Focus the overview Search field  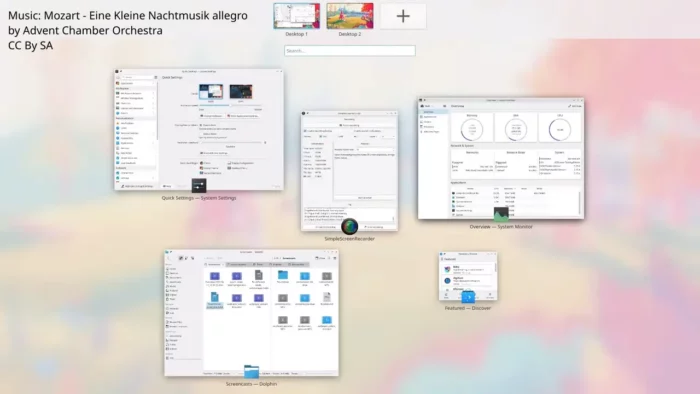350,50
